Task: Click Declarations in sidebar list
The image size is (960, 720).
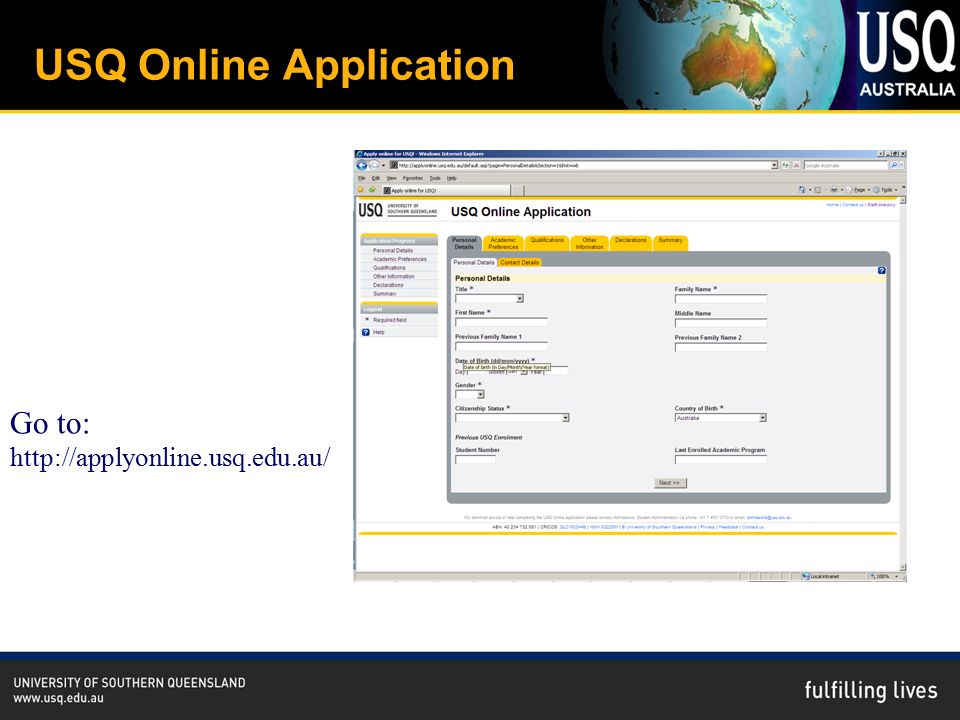Action: point(388,285)
